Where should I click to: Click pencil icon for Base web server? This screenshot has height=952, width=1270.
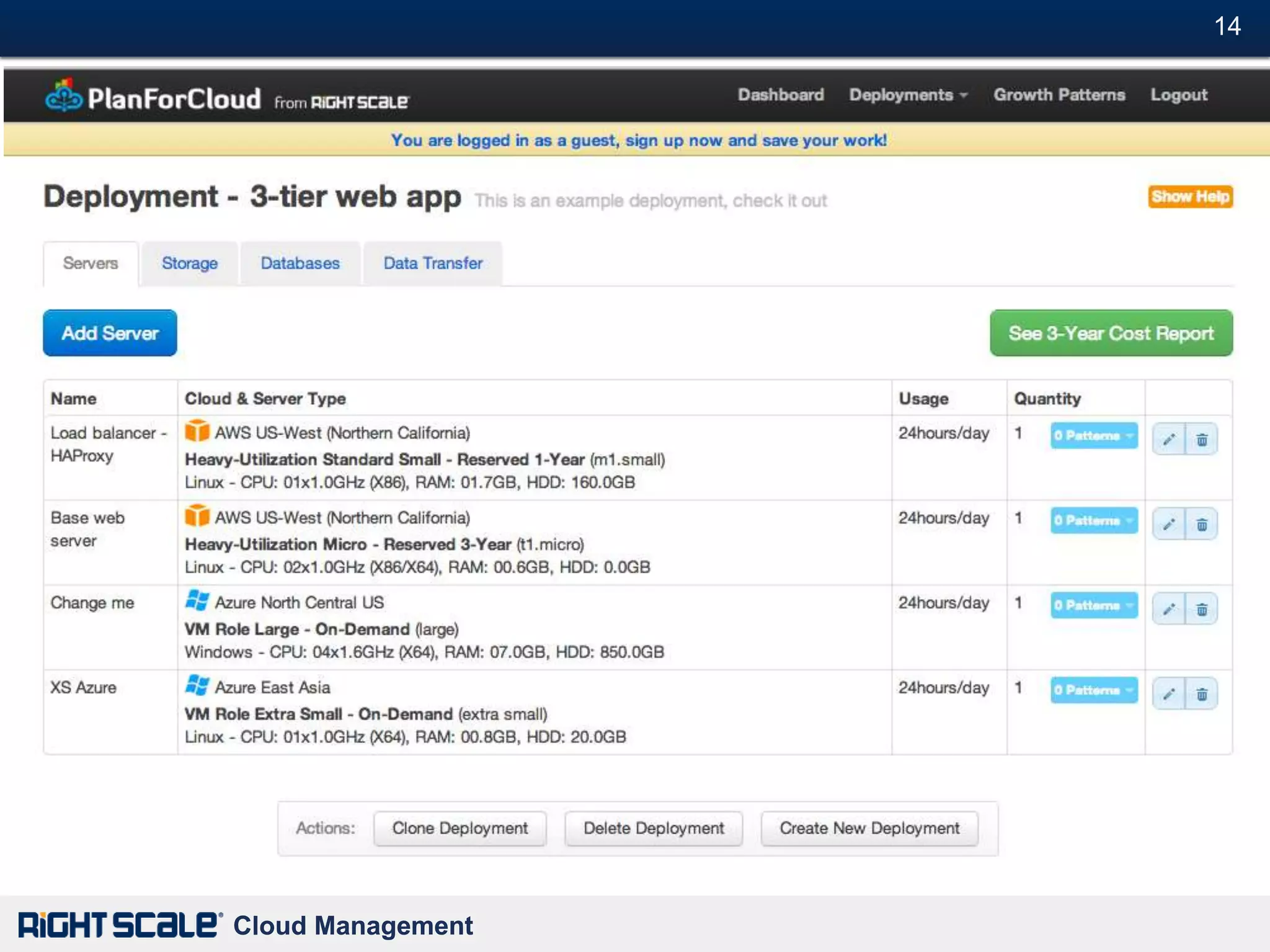[x=1169, y=525]
